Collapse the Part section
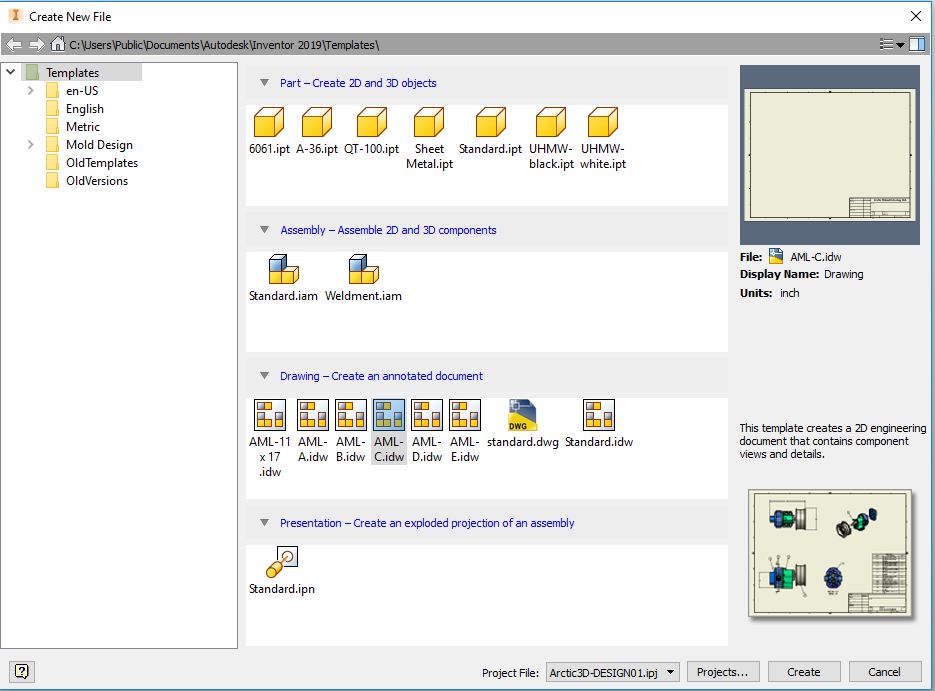The width and height of the screenshot is (935, 691). click(263, 82)
